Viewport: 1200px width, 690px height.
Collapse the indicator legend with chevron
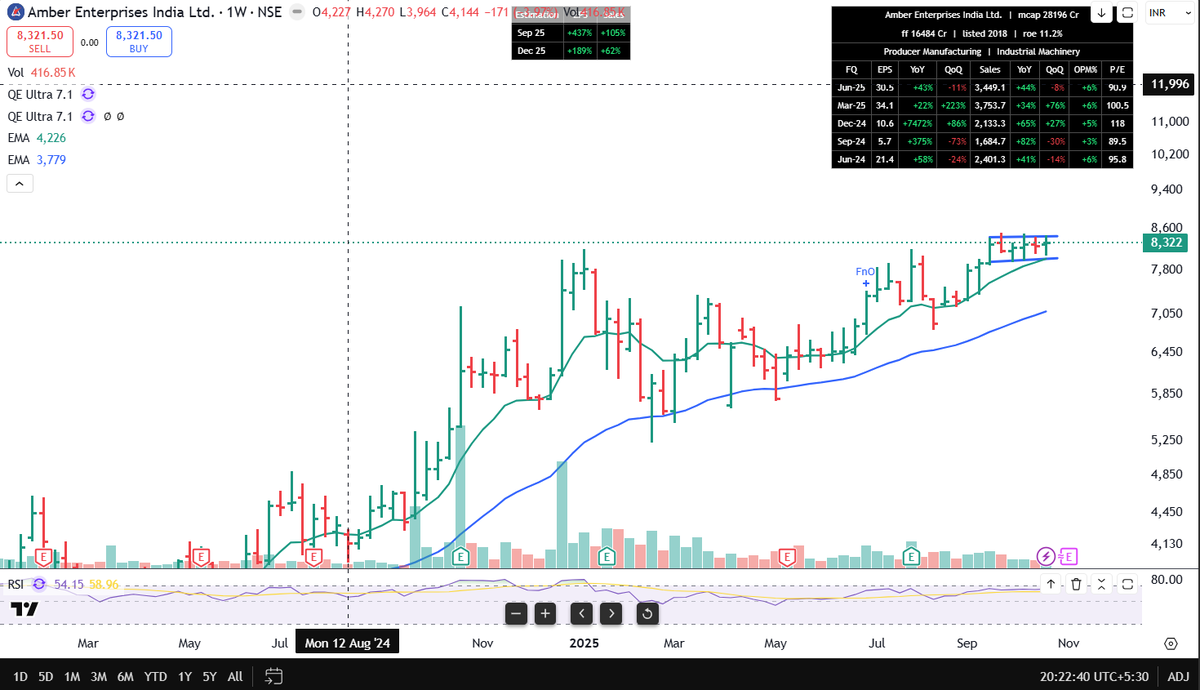pyautogui.click(x=20, y=184)
